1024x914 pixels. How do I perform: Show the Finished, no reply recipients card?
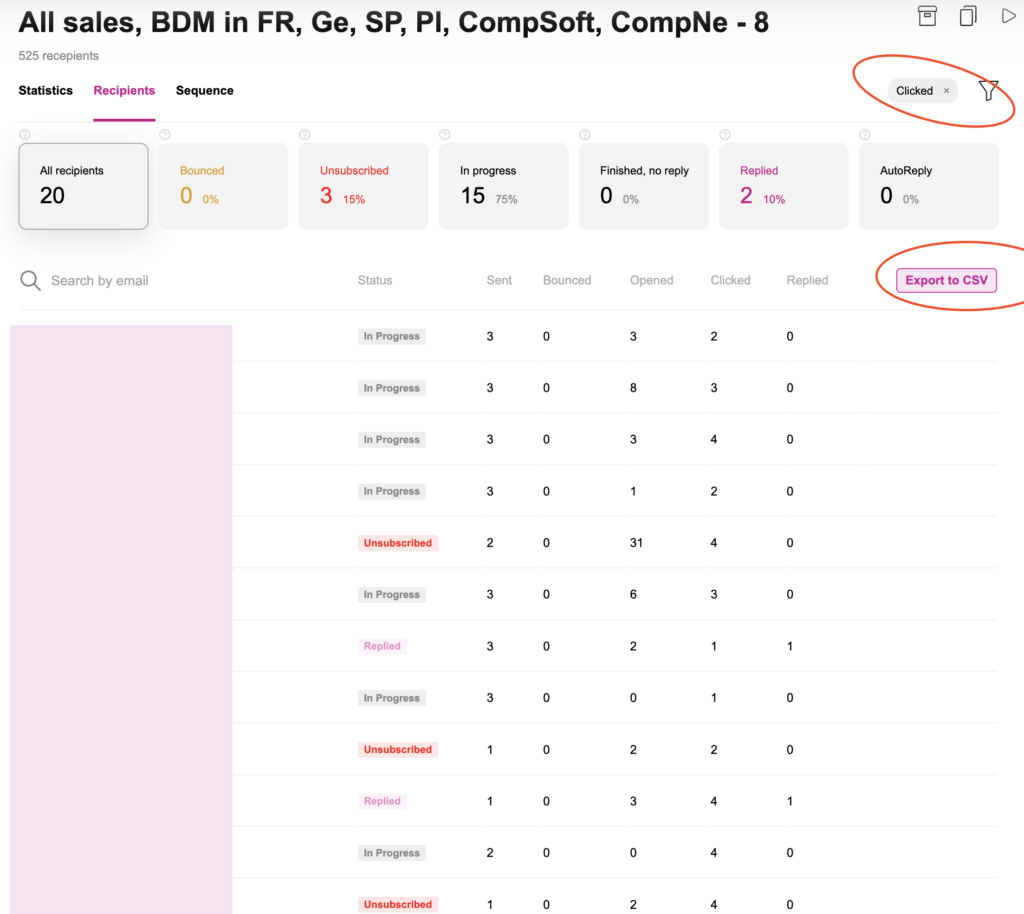click(x=643, y=186)
